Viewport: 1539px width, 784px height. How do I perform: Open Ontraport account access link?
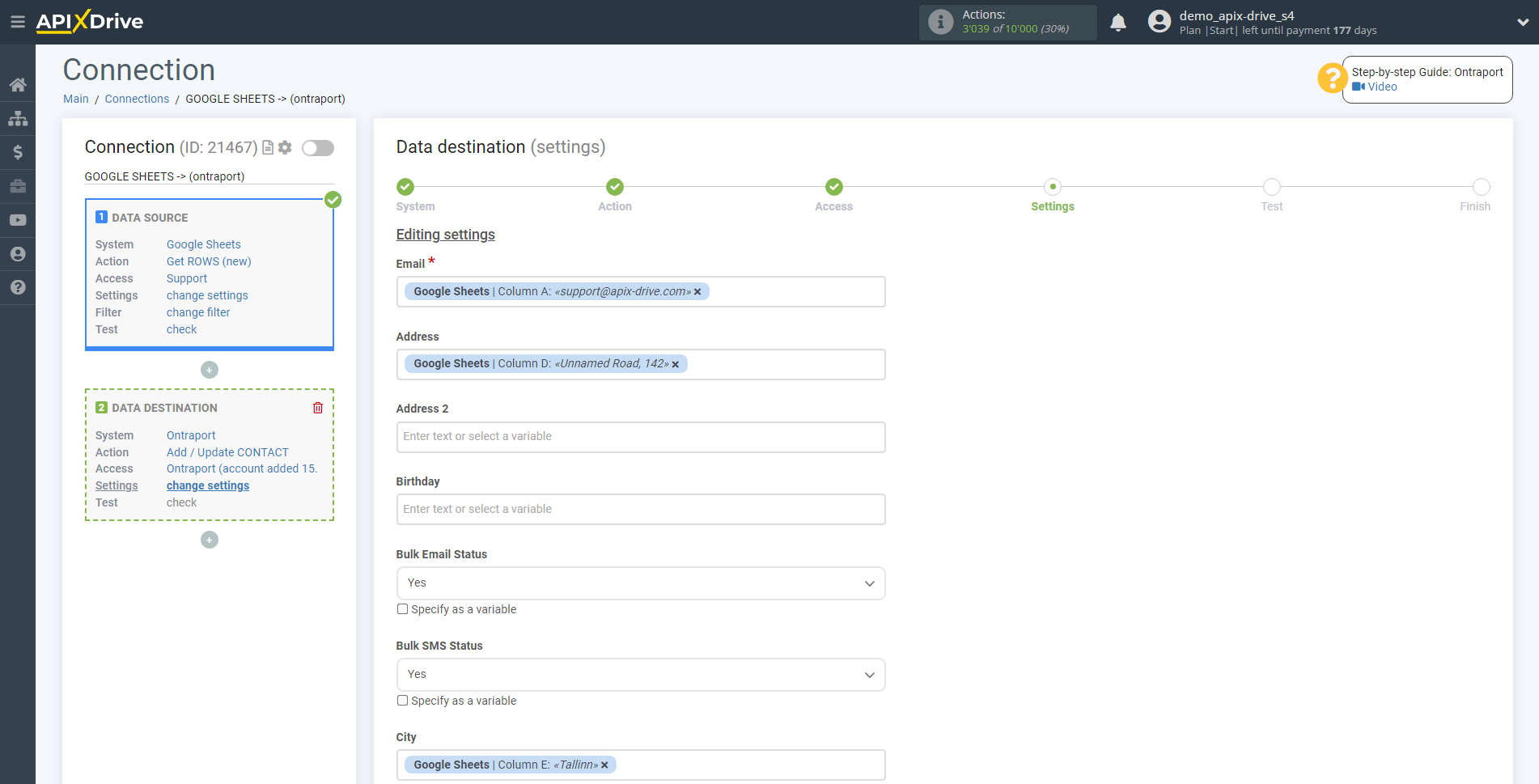242,468
